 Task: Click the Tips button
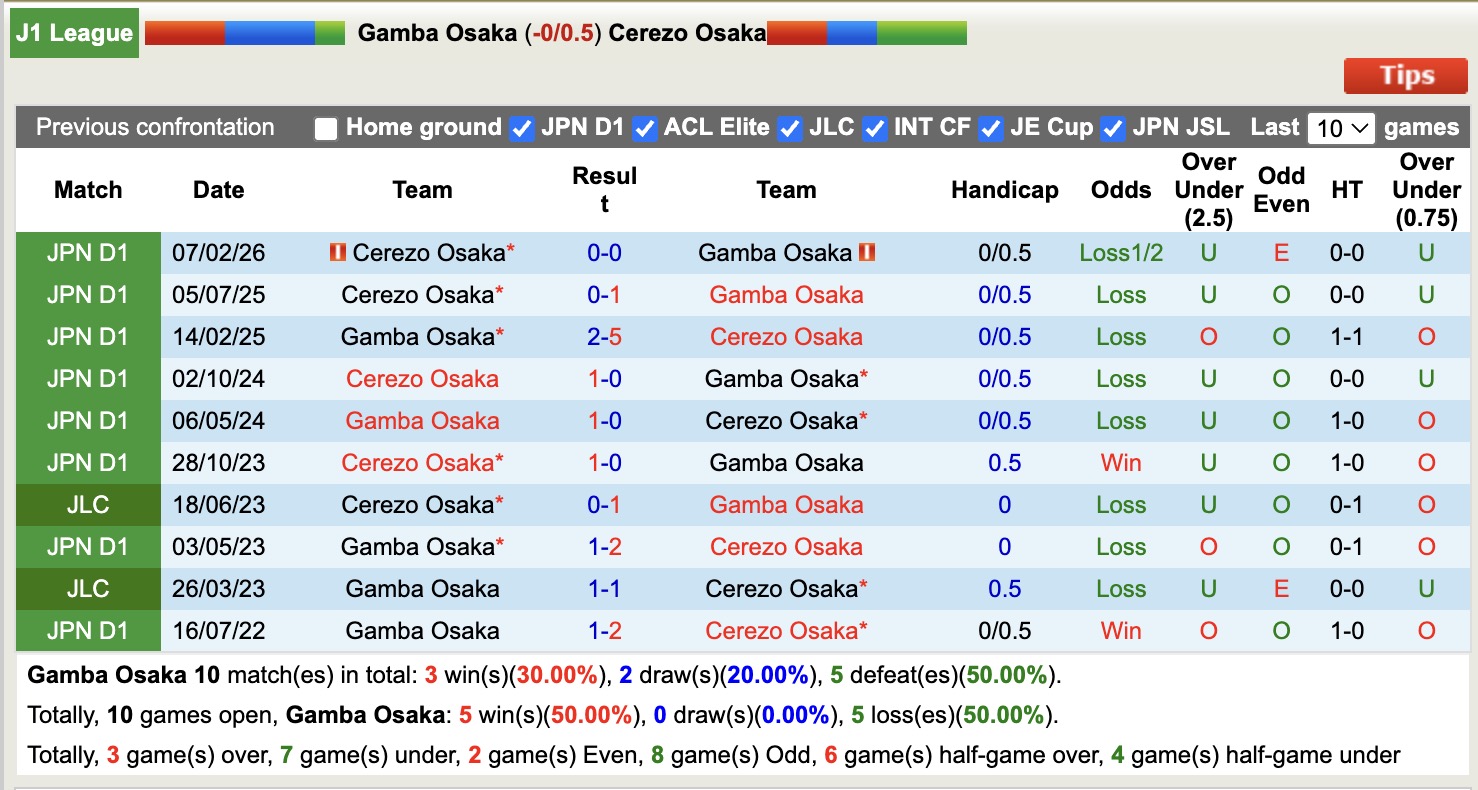[x=1405, y=74]
